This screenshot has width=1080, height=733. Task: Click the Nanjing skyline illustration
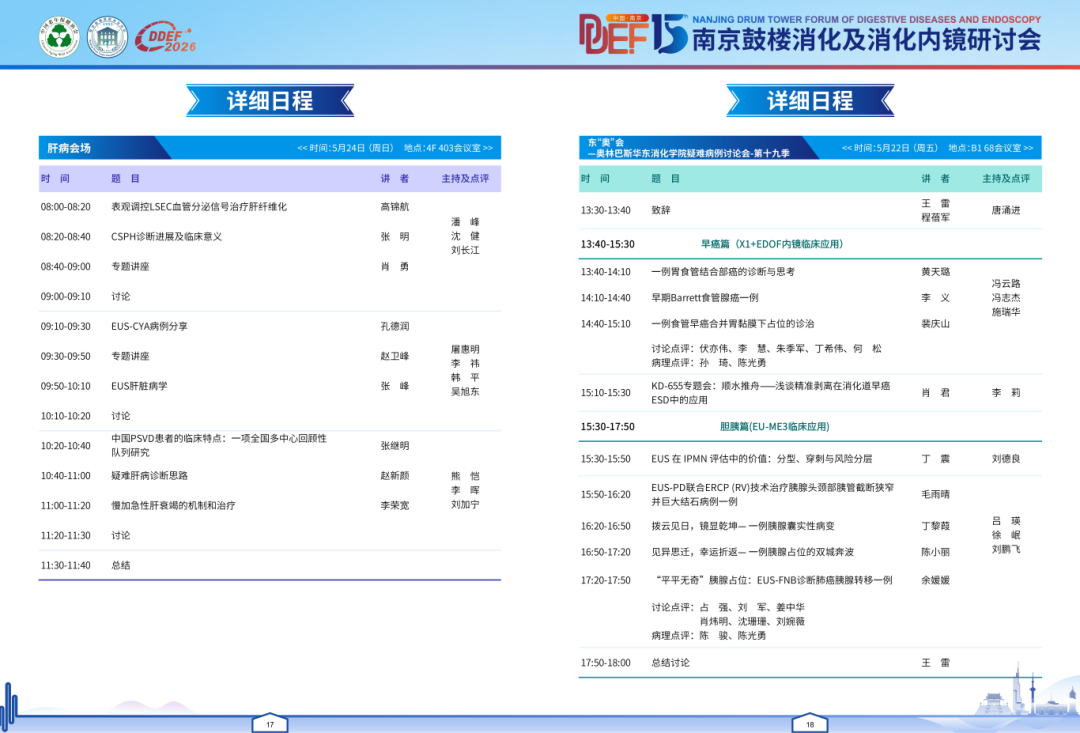point(1026,691)
